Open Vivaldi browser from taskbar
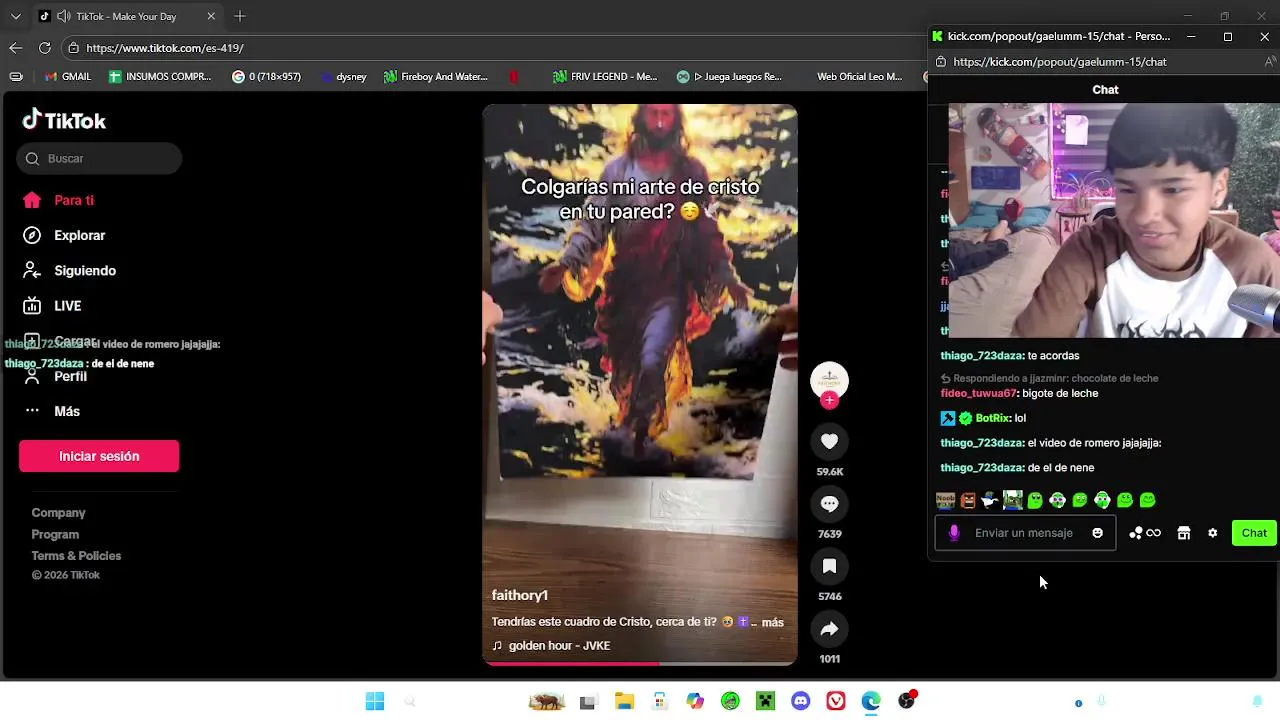Image resolution: width=1280 pixels, height=720 pixels. click(x=836, y=702)
